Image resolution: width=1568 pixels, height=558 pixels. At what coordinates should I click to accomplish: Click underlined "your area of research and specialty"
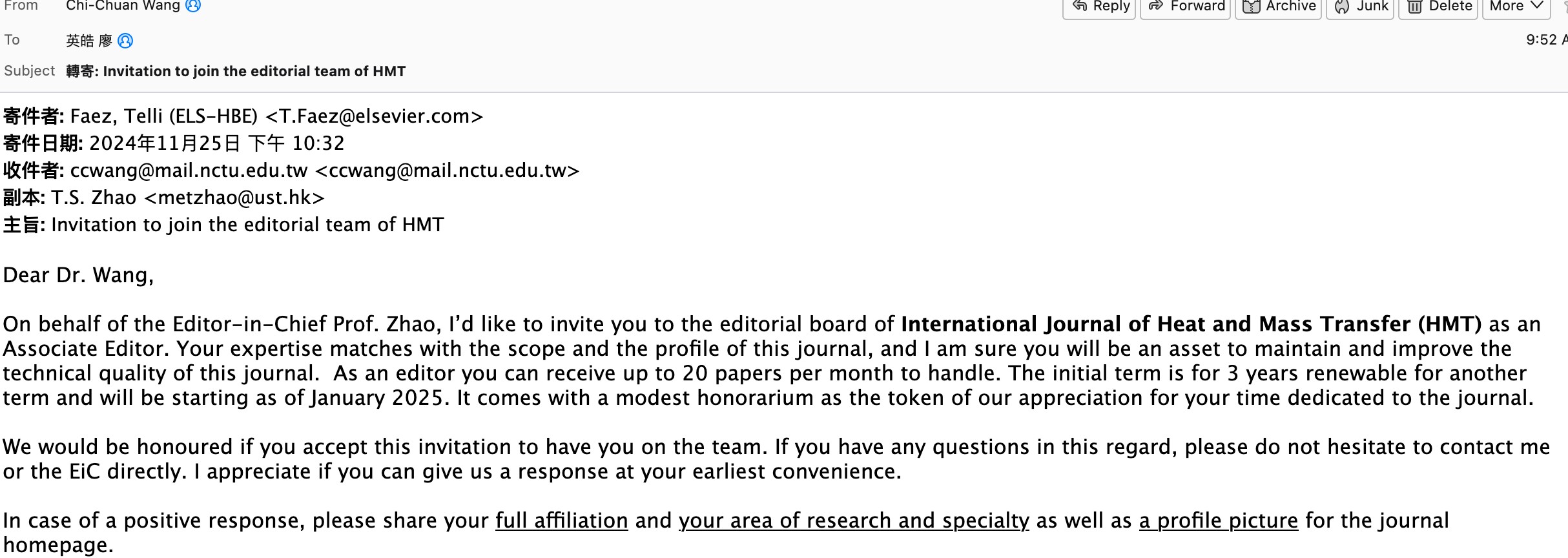pyautogui.click(x=853, y=521)
